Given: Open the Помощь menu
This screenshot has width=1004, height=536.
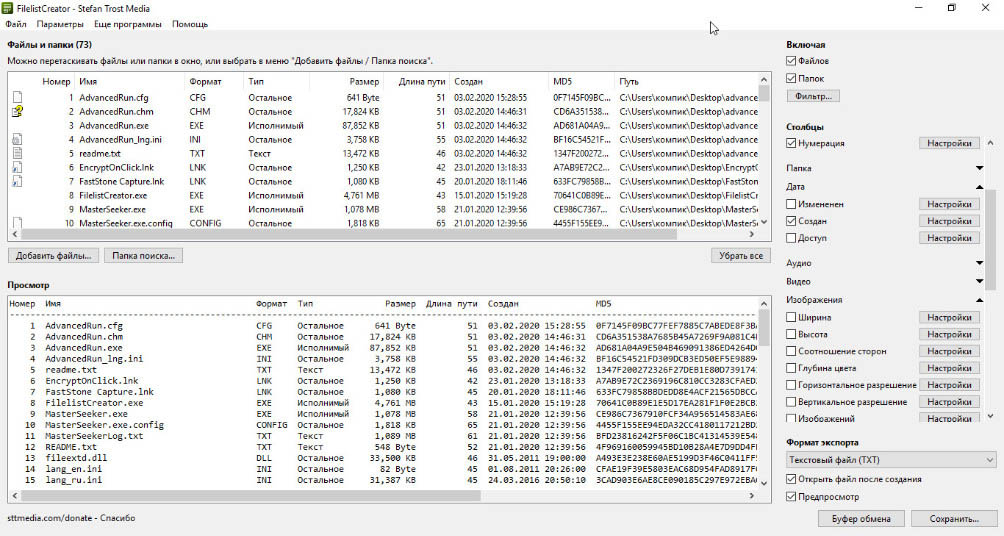Looking at the screenshot, I should click(x=190, y=24).
